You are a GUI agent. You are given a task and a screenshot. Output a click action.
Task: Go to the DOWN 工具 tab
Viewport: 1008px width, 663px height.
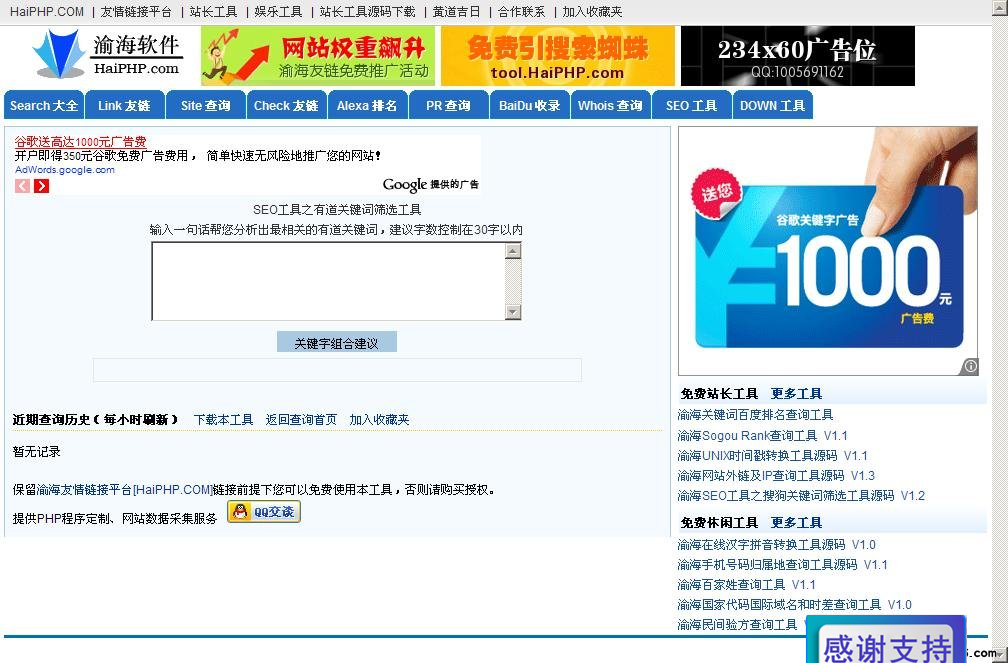point(773,105)
